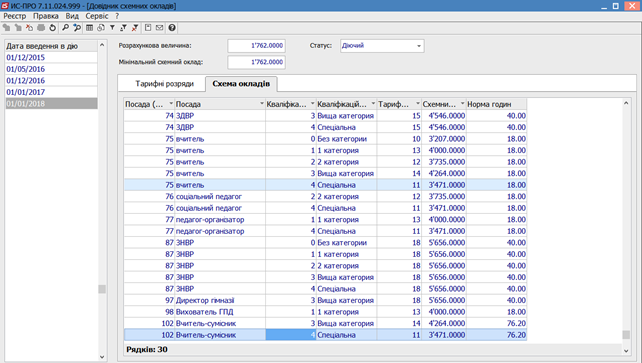Open filter arrow on Посада name column
This screenshot has height=363, width=642.
(x=262, y=104)
